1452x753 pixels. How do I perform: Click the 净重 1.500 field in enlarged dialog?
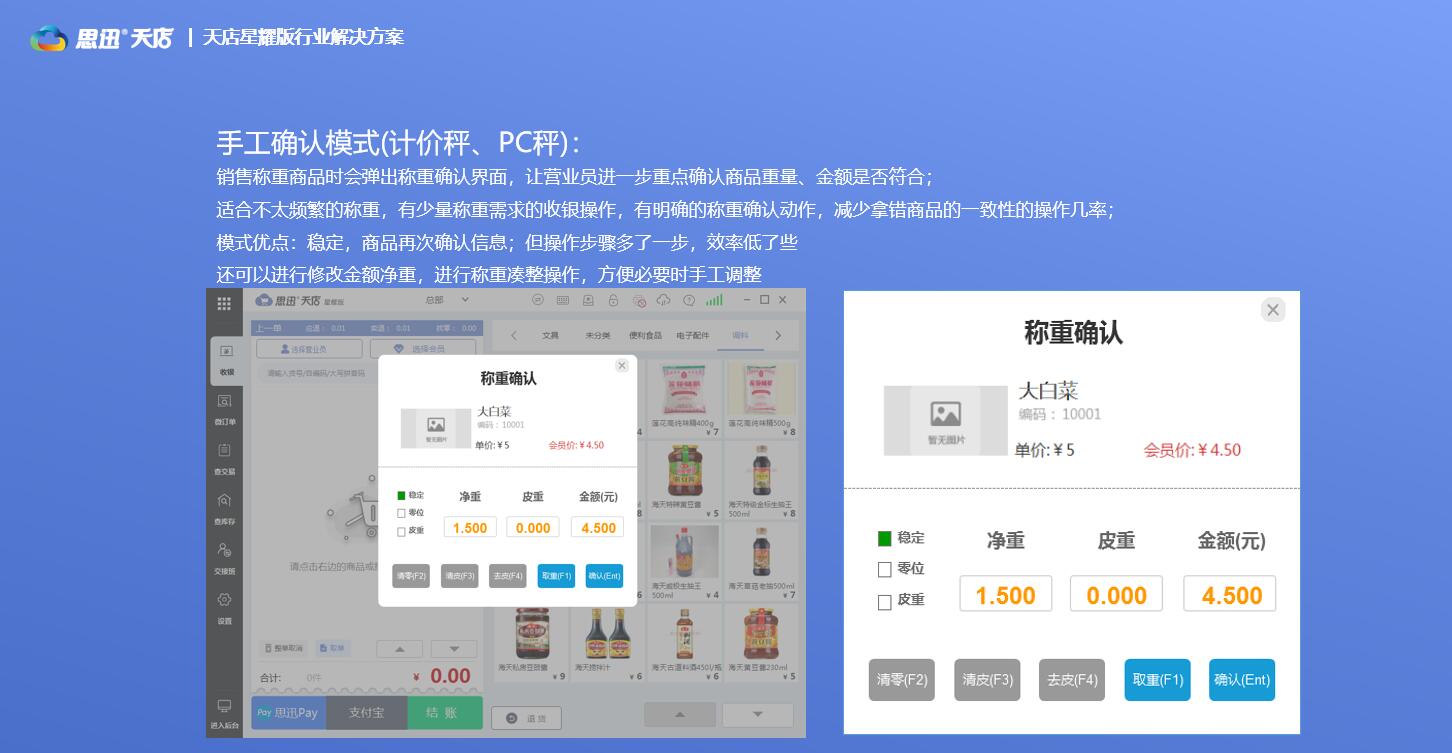tap(1005, 595)
